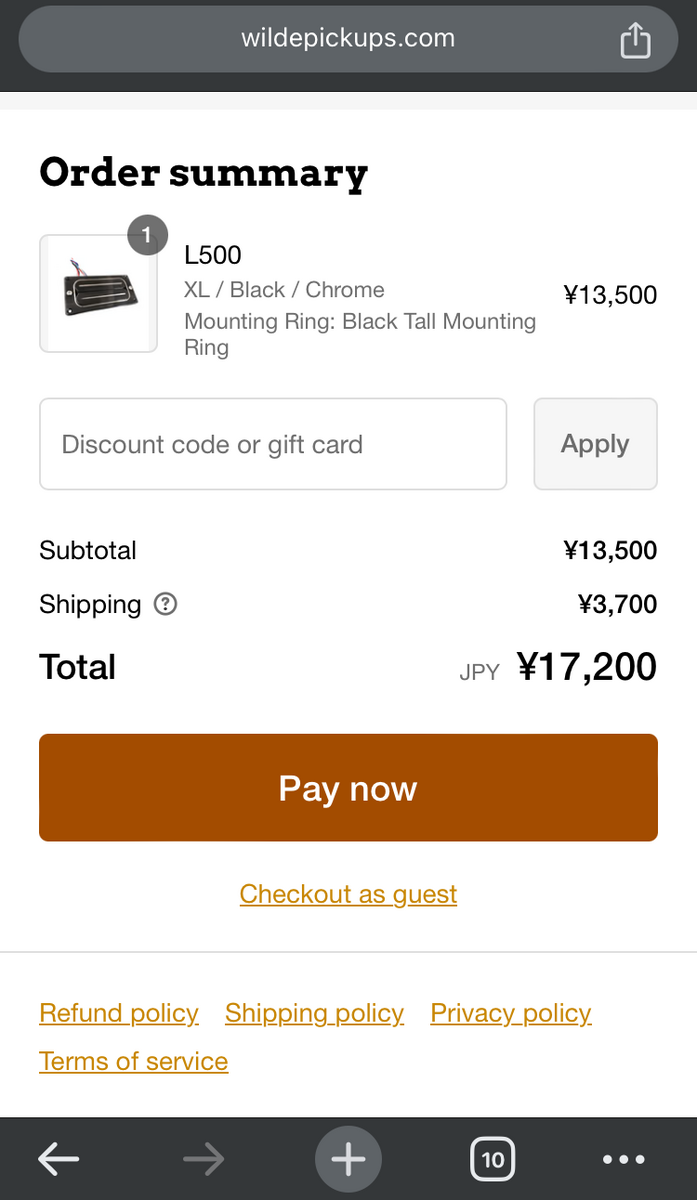Open the Terms of service link
This screenshot has height=1200, width=697.
tap(133, 1061)
